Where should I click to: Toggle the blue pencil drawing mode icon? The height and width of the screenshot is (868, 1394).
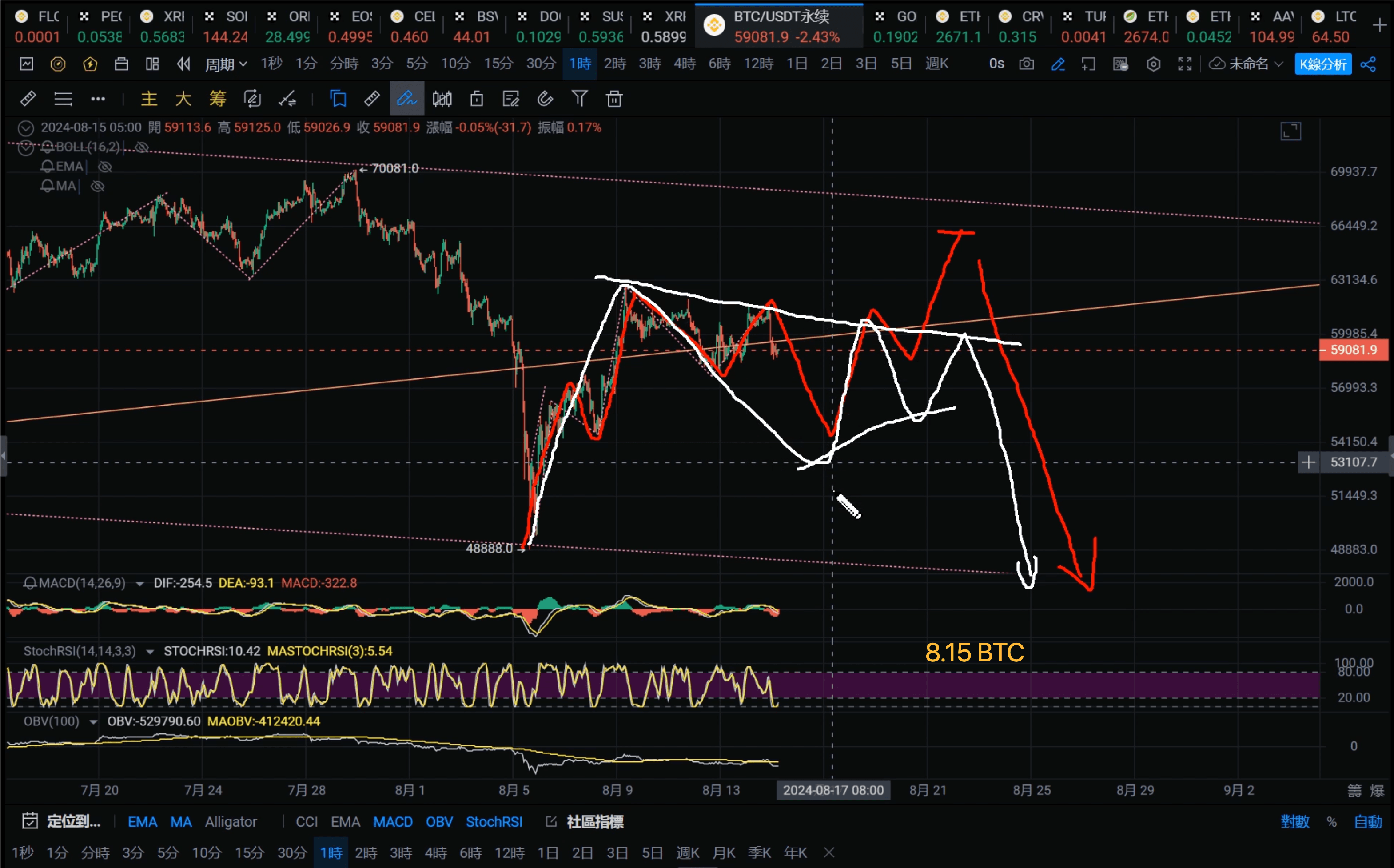(x=1058, y=64)
